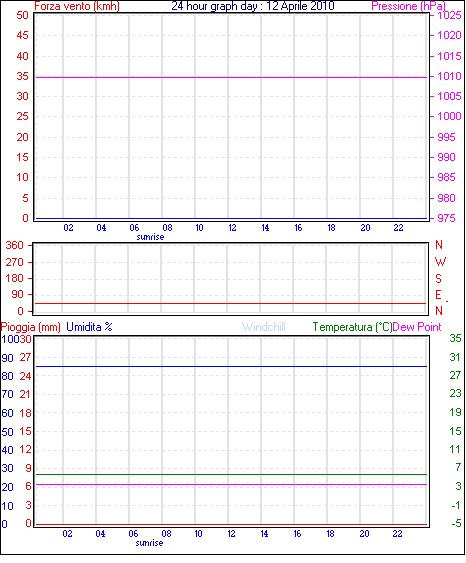
Task: Click the 'Temperatura (°C)' legend label
Action: tap(352, 327)
